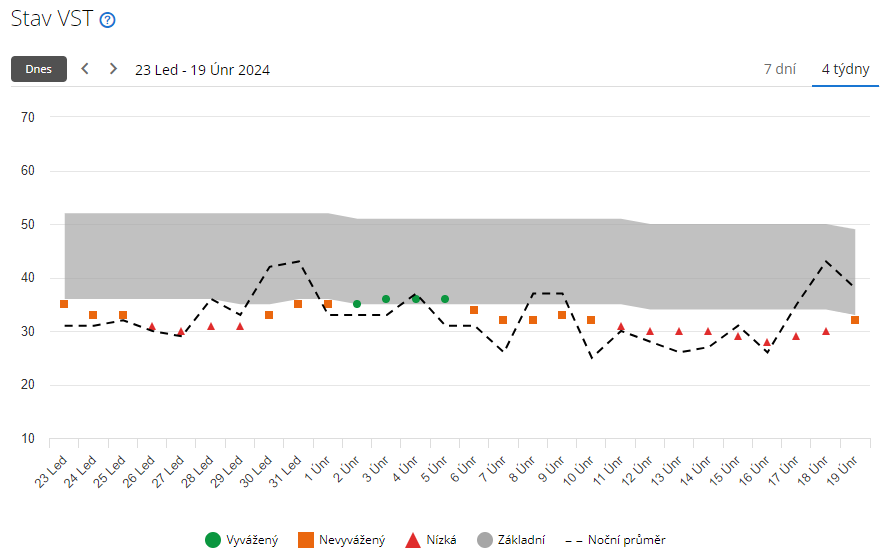Click the date range 23 Led - 19 Únr 2024

202,70
